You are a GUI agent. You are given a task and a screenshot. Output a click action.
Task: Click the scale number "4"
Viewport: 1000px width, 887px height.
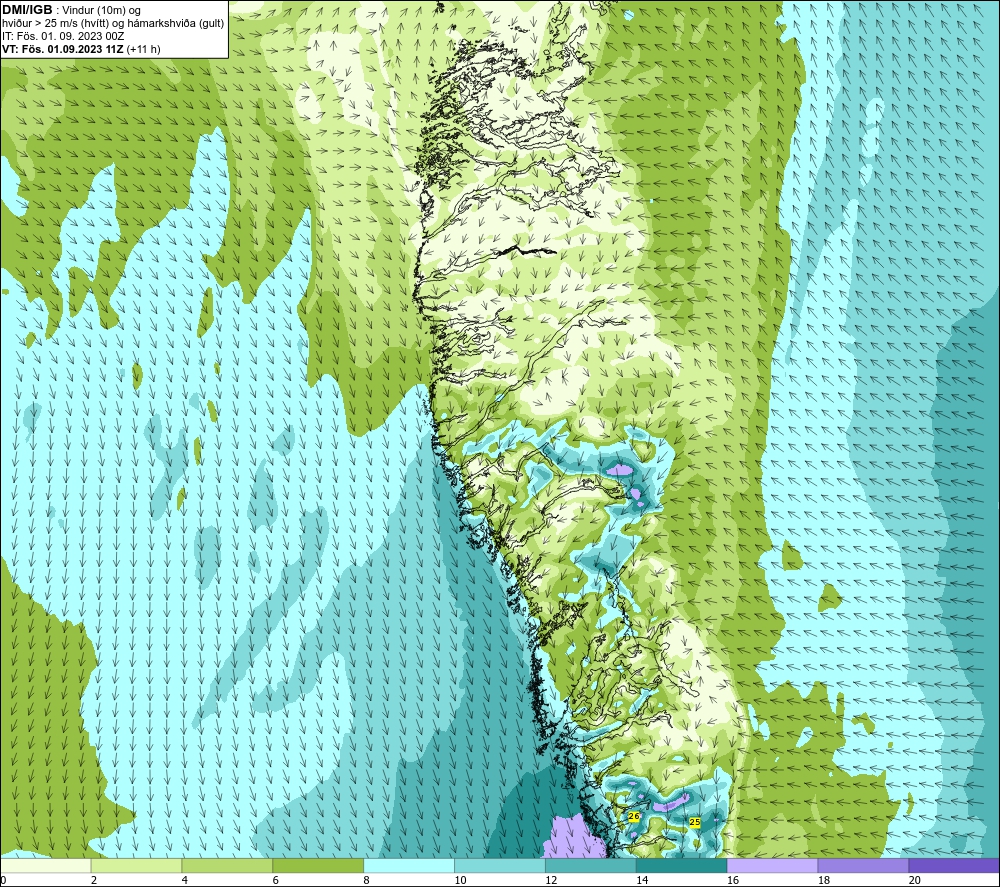(185, 880)
